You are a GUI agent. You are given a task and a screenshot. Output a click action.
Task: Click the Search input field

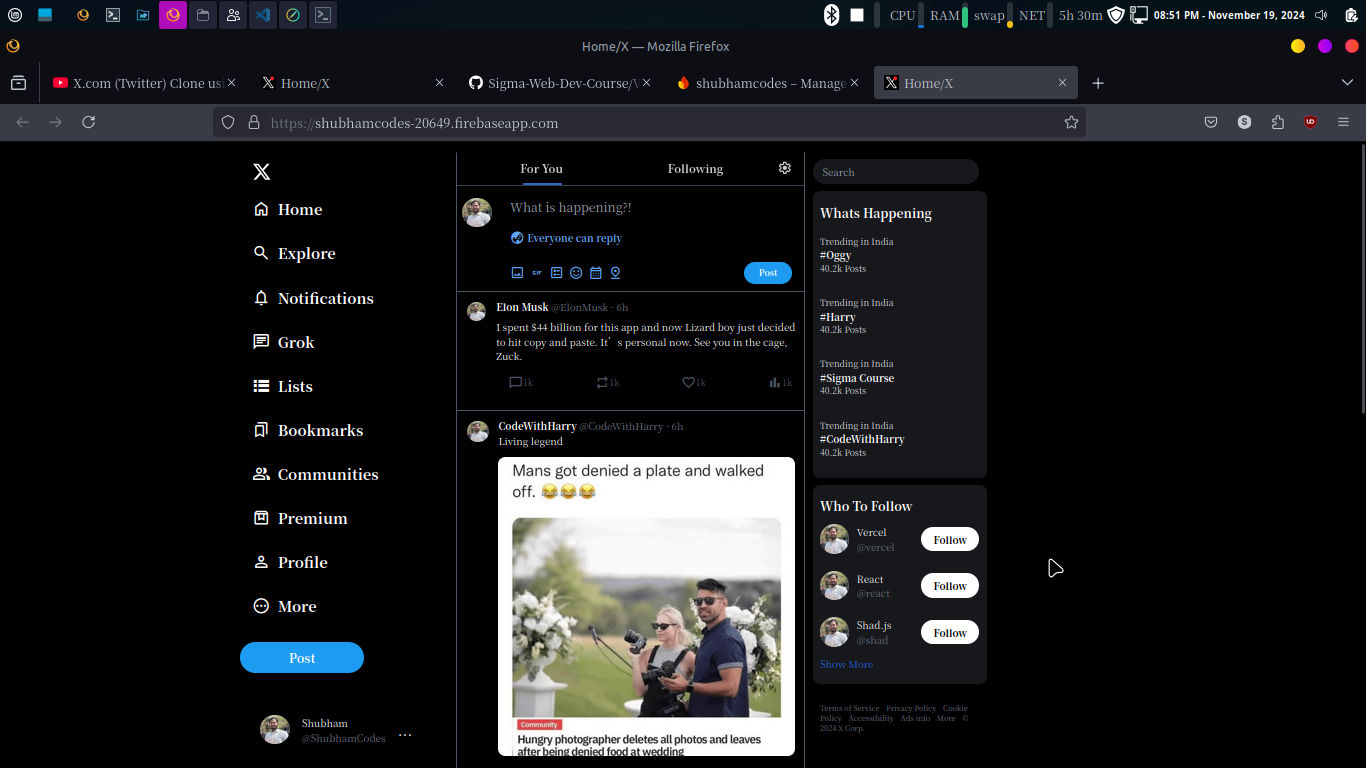[895, 172]
